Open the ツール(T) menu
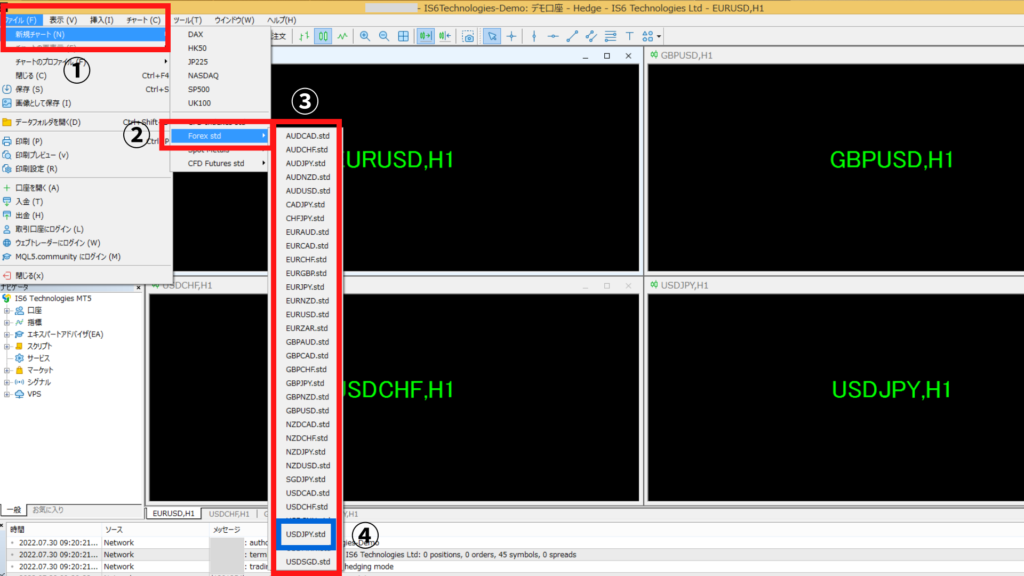Viewport: 1024px width, 576px height. 187,20
